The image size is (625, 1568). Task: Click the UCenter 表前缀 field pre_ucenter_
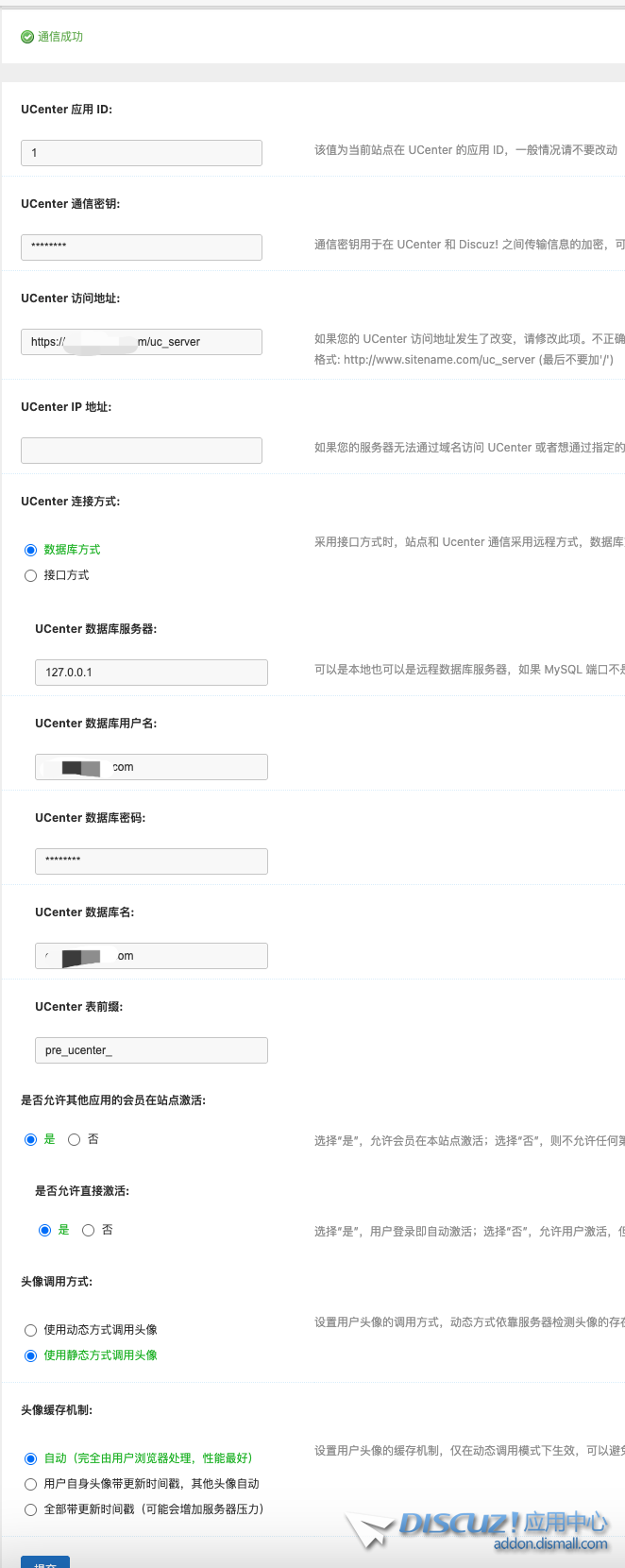(x=151, y=1050)
